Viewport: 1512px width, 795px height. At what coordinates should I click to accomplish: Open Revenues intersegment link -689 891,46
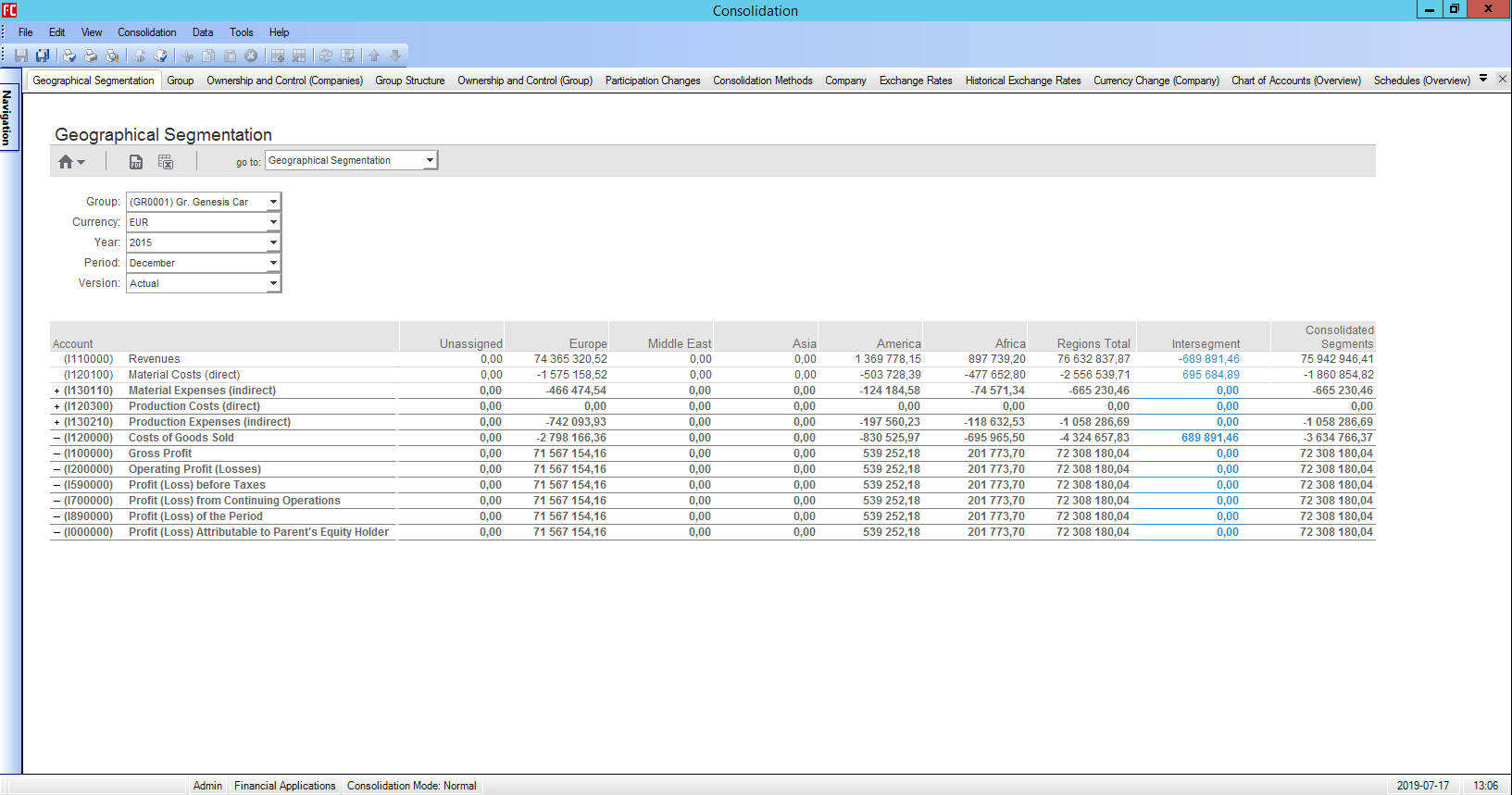pos(1208,359)
